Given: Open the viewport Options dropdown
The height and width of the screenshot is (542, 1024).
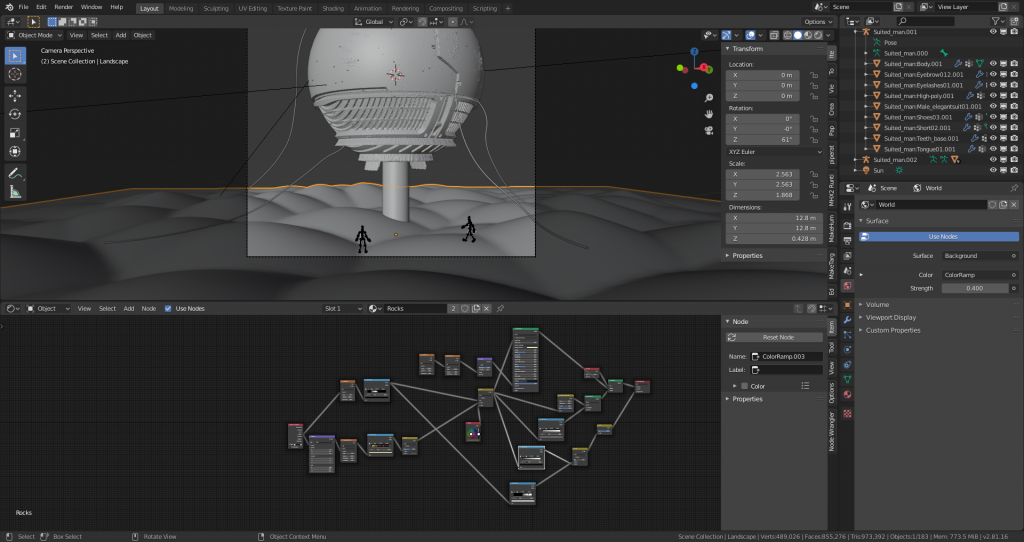Looking at the screenshot, I should [x=818, y=22].
